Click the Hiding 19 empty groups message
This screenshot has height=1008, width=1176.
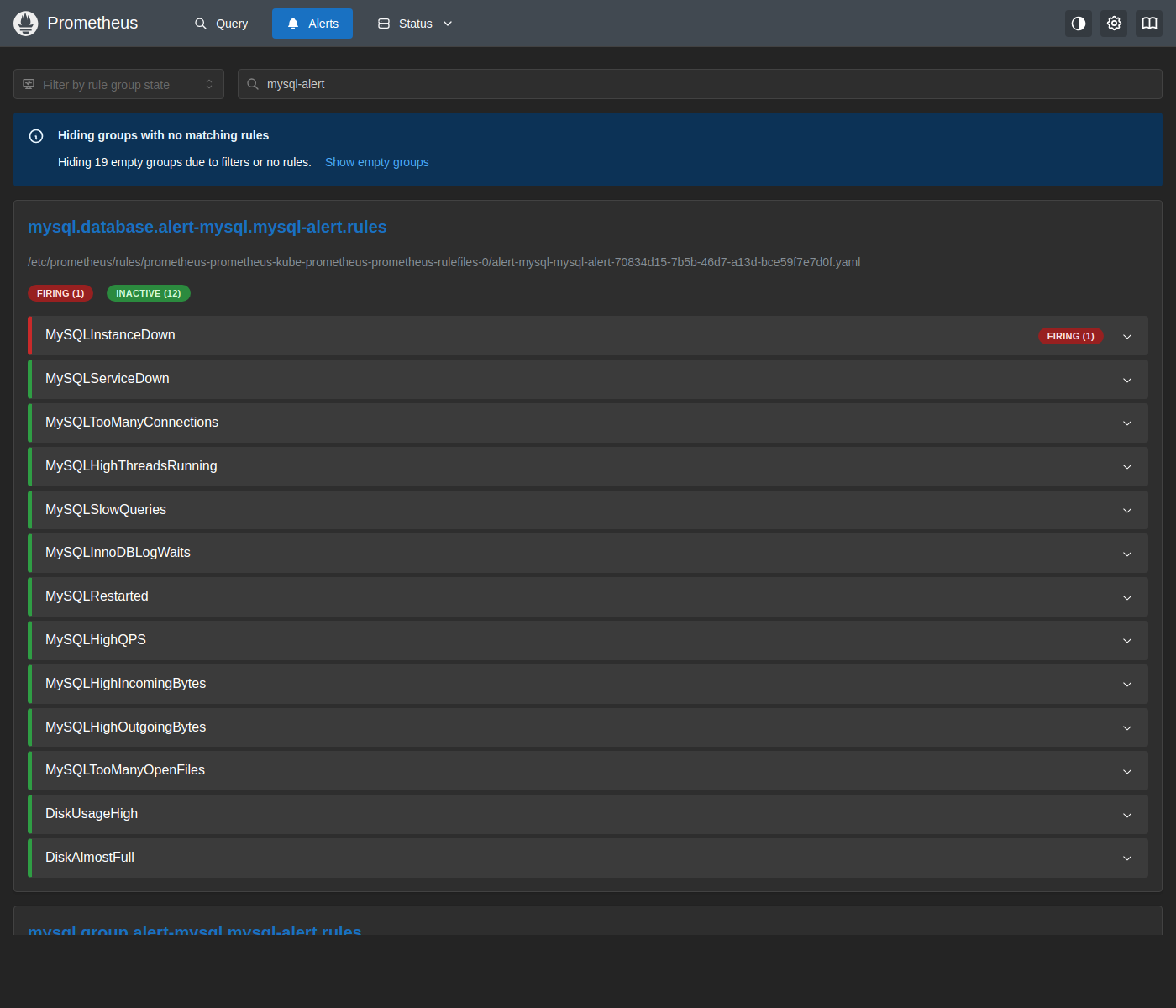click(185, 162)
